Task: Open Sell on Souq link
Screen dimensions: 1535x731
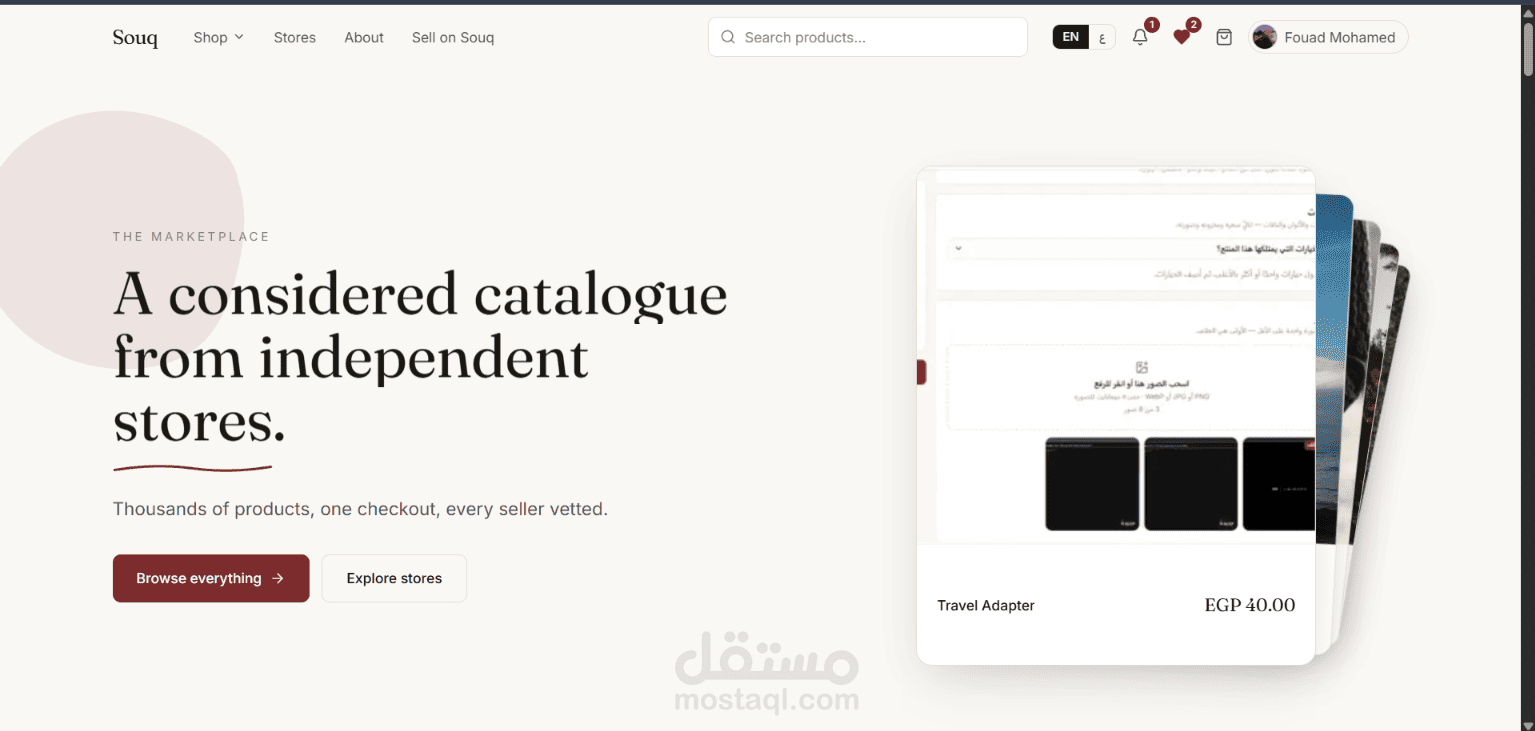Action: (x=453, y=37)
